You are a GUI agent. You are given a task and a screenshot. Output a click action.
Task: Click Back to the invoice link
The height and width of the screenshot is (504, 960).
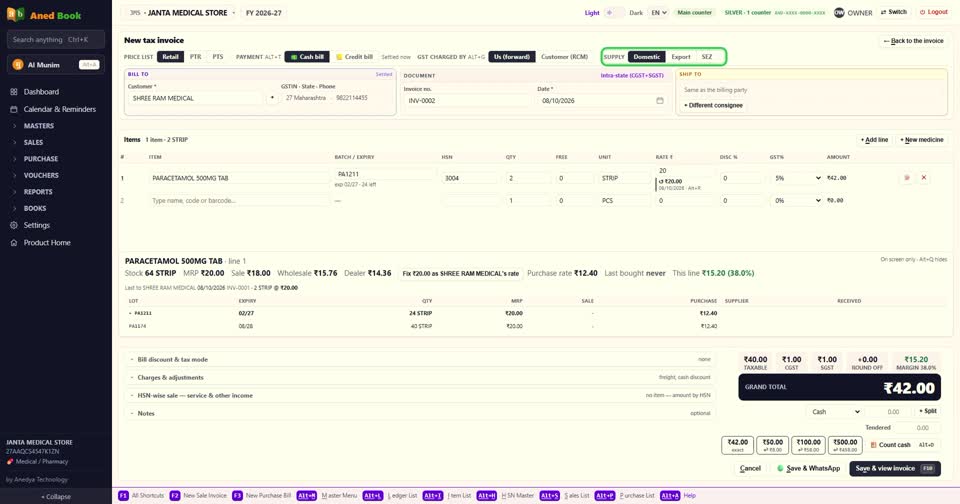[913, 41]
